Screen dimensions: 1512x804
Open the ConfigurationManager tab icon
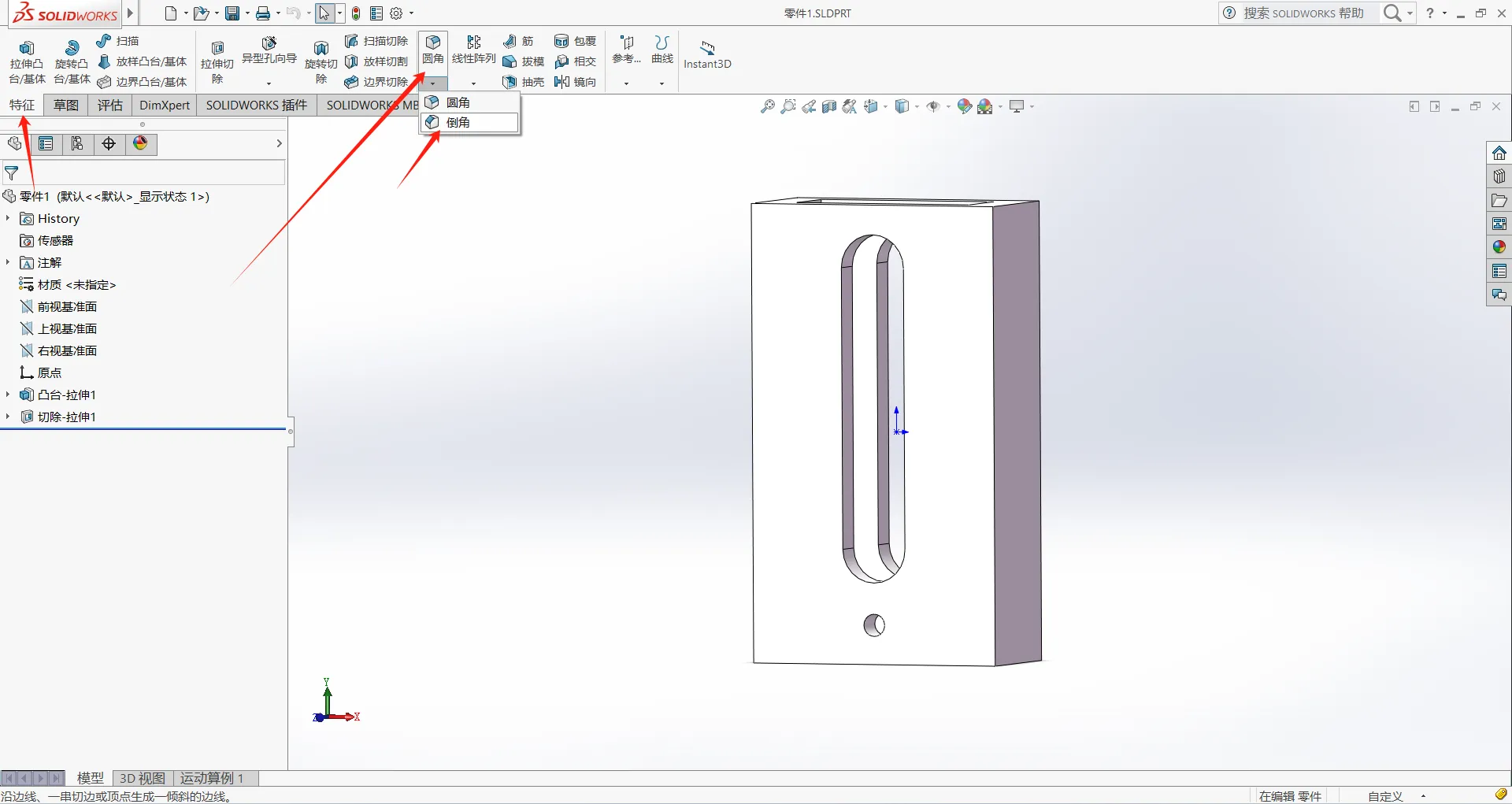click(x=77, y=143)
